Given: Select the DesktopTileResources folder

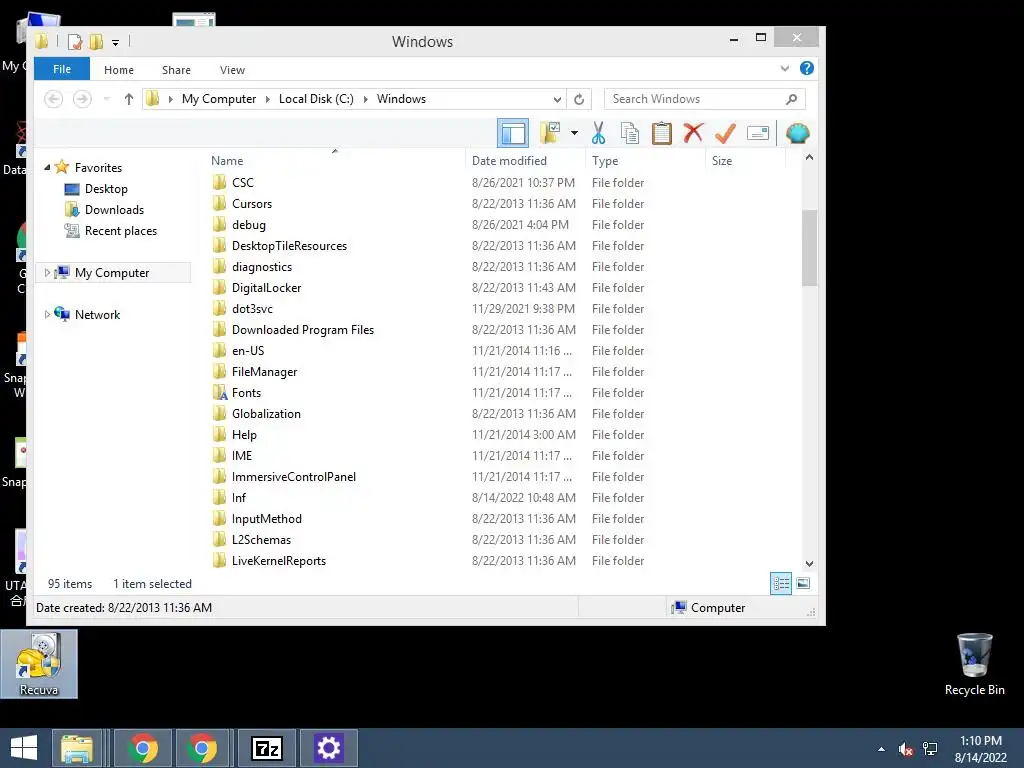Looking at the screenshot, I should click(289, 246).
